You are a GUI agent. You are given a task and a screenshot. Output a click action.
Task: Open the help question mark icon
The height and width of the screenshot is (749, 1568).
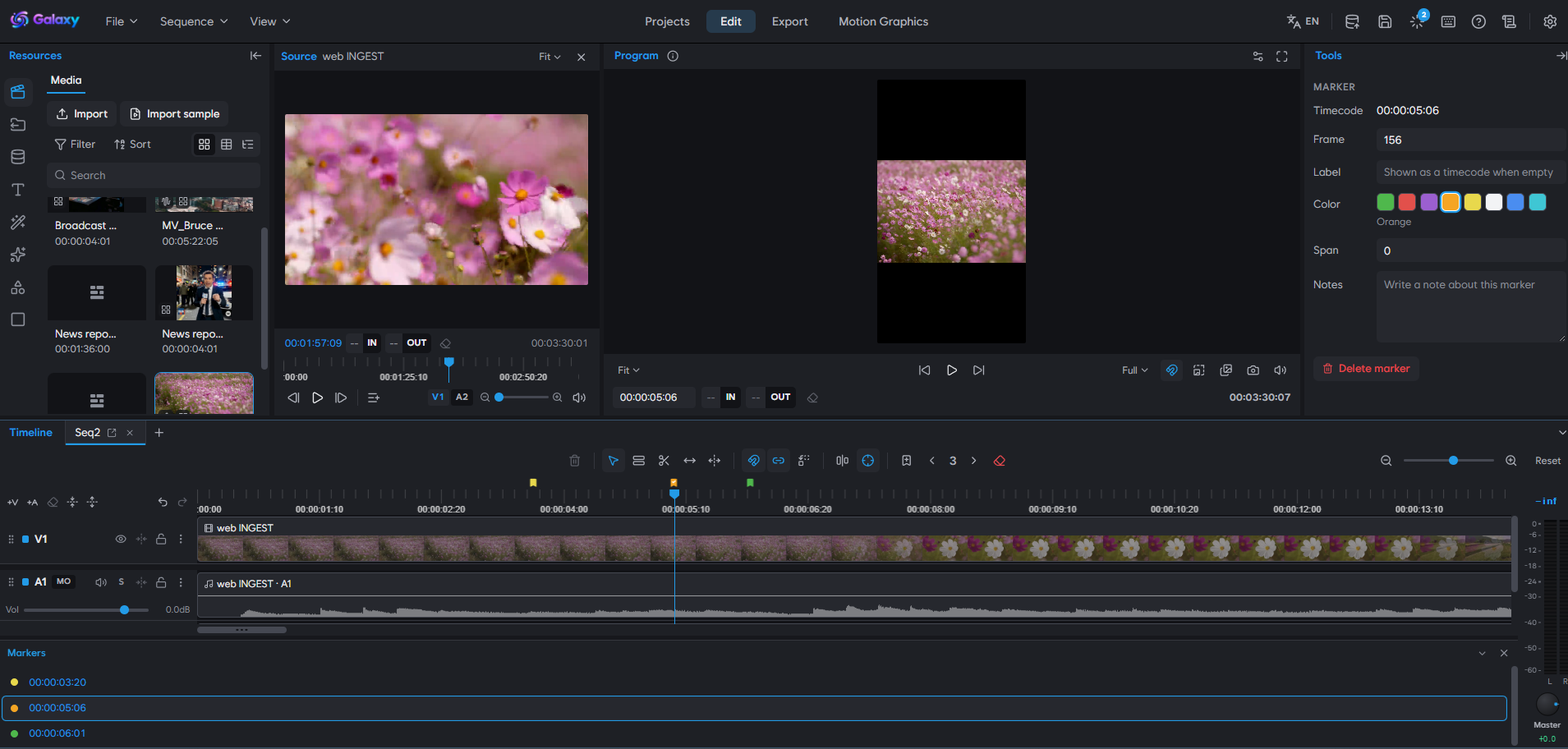tap(1478, 21)
